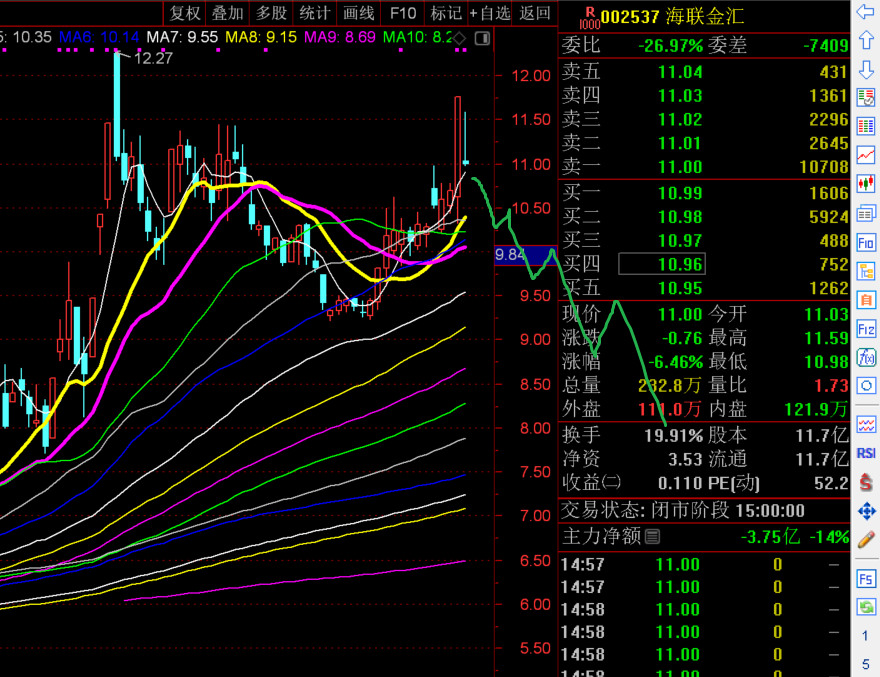Click the 主力净额 value -3.75亿
The width and height of the screenshot is (880, 677).
(x=770, y=537)
